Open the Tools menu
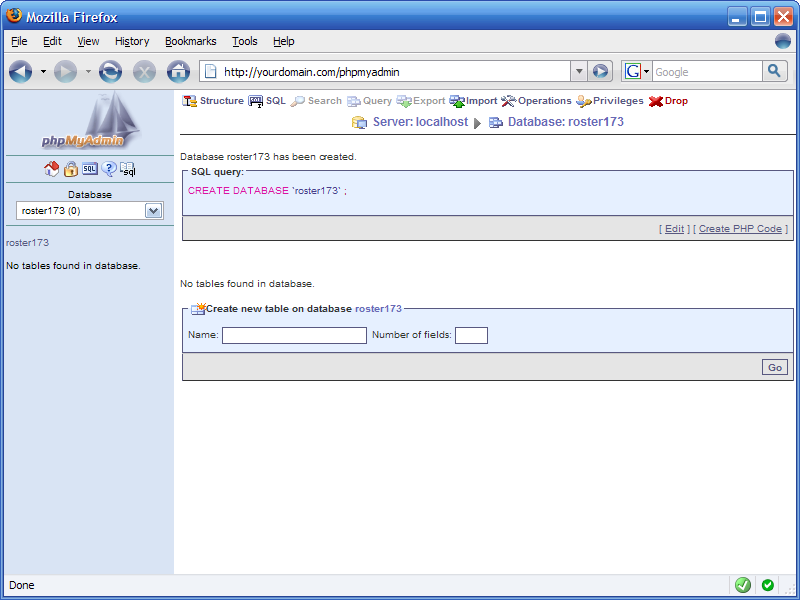Screen dimensions: 800x600 tap(244, 41)
